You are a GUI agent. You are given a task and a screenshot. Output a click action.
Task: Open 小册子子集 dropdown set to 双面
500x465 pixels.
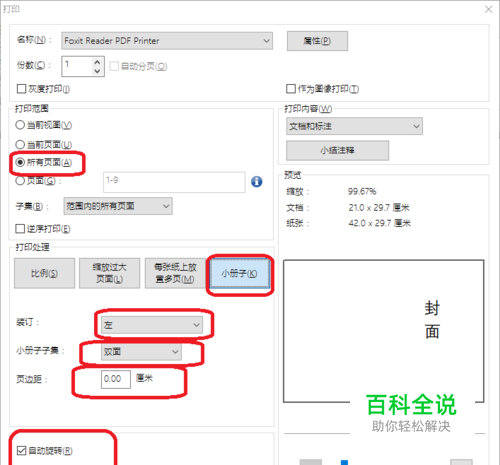click(x=141, y=352)
